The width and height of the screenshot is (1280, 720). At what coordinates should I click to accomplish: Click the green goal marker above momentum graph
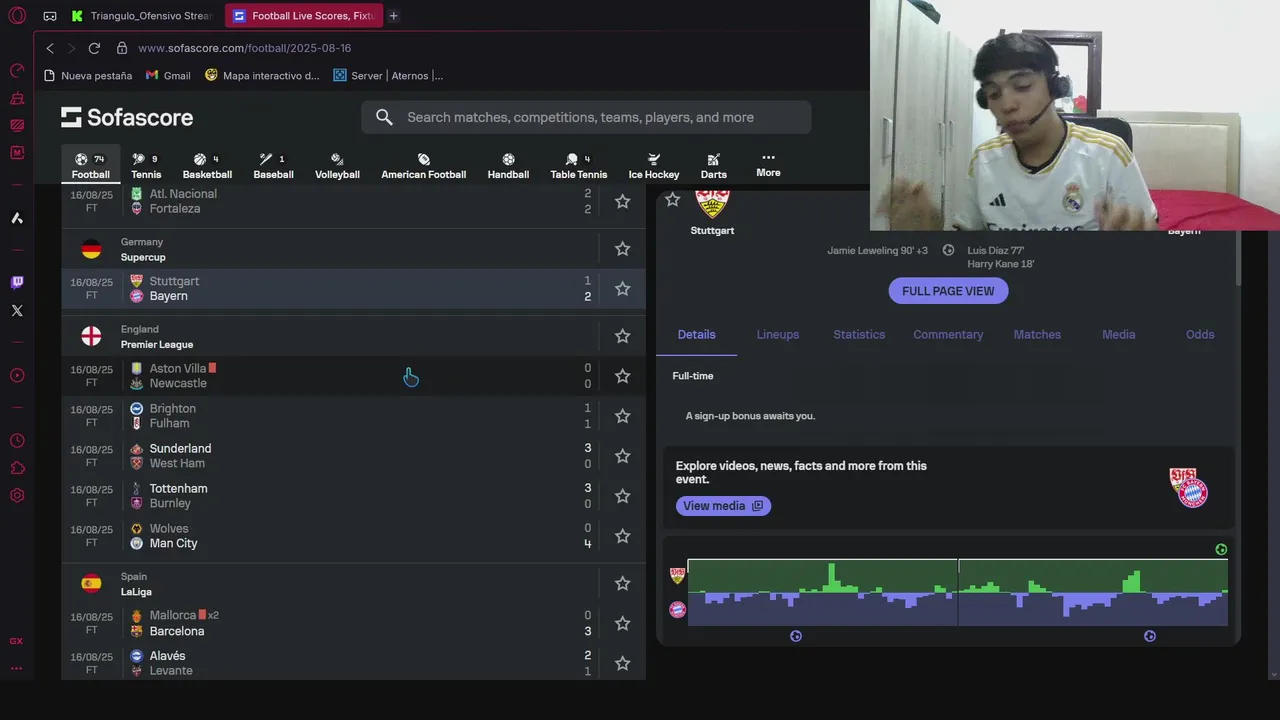[1221, 549]
